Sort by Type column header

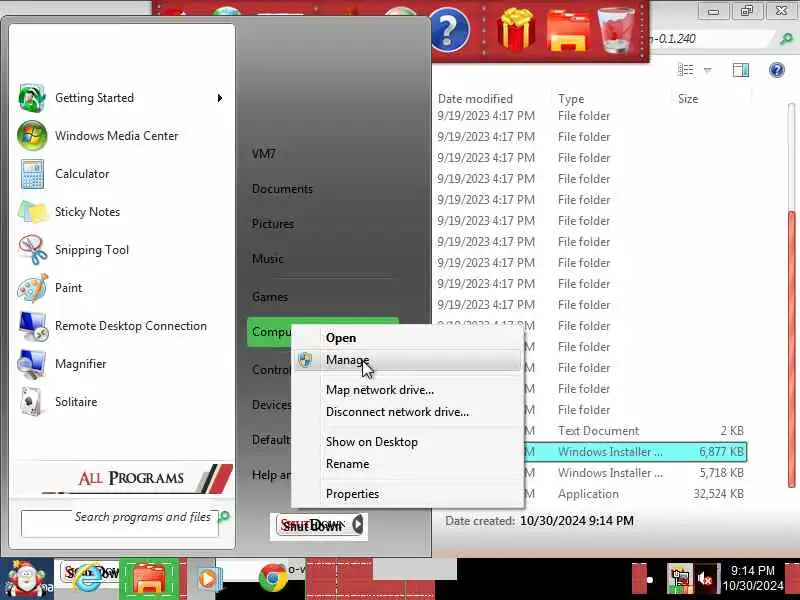(571, 98)
